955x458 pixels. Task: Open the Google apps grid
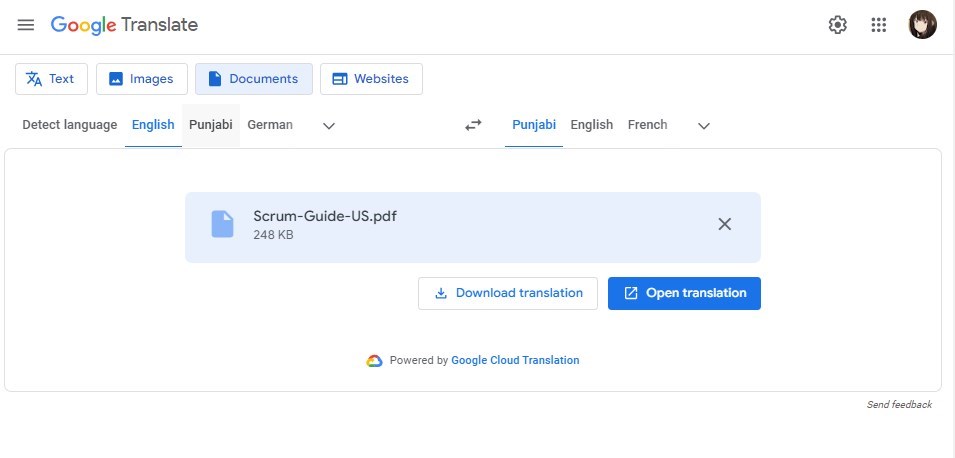(878, 25)
